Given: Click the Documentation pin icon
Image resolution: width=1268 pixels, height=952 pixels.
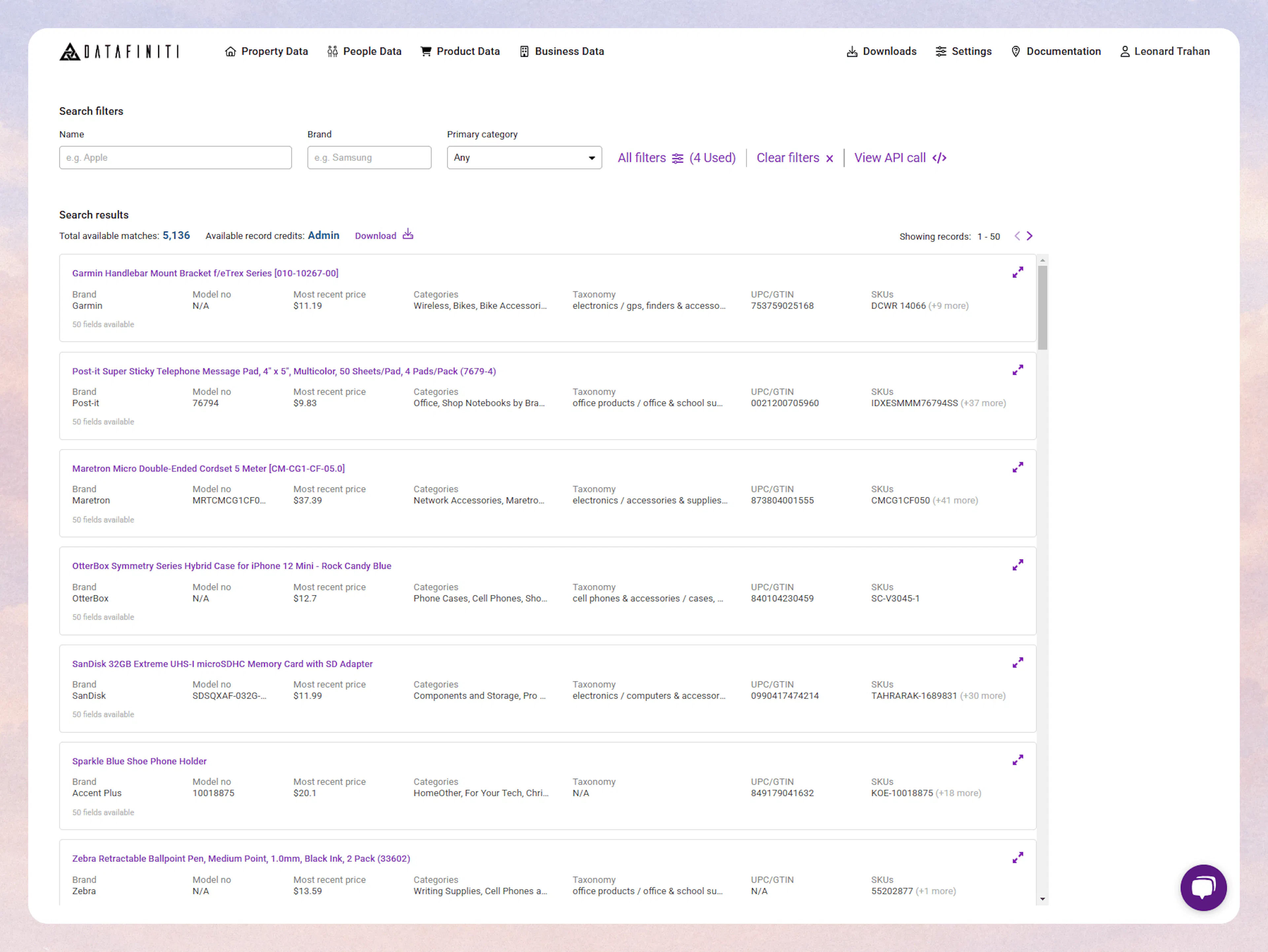Looking at the screenshot, I should point(1016,51).
